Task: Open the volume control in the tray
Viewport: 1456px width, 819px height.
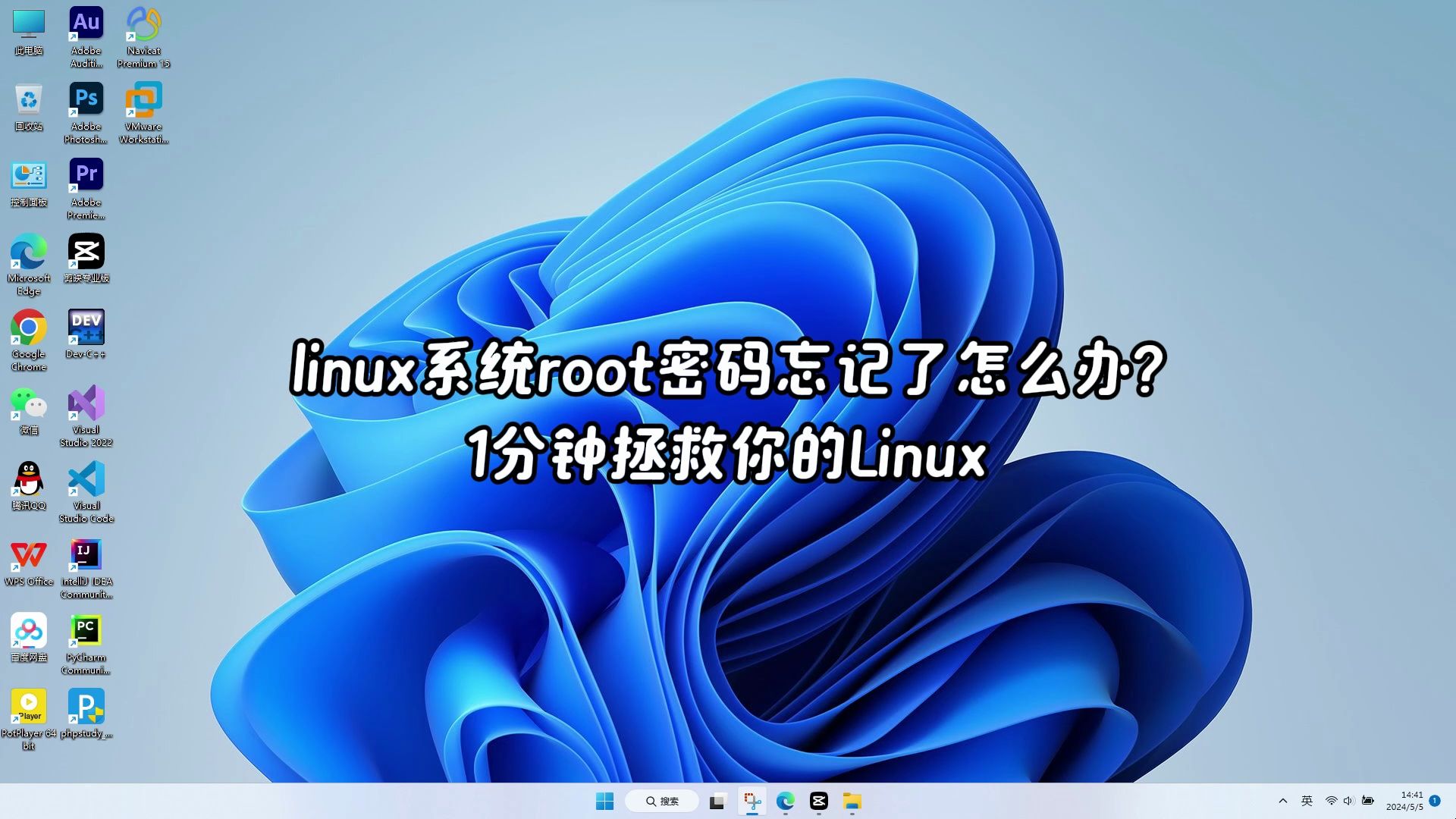Action: click(x=1348, y=801)
